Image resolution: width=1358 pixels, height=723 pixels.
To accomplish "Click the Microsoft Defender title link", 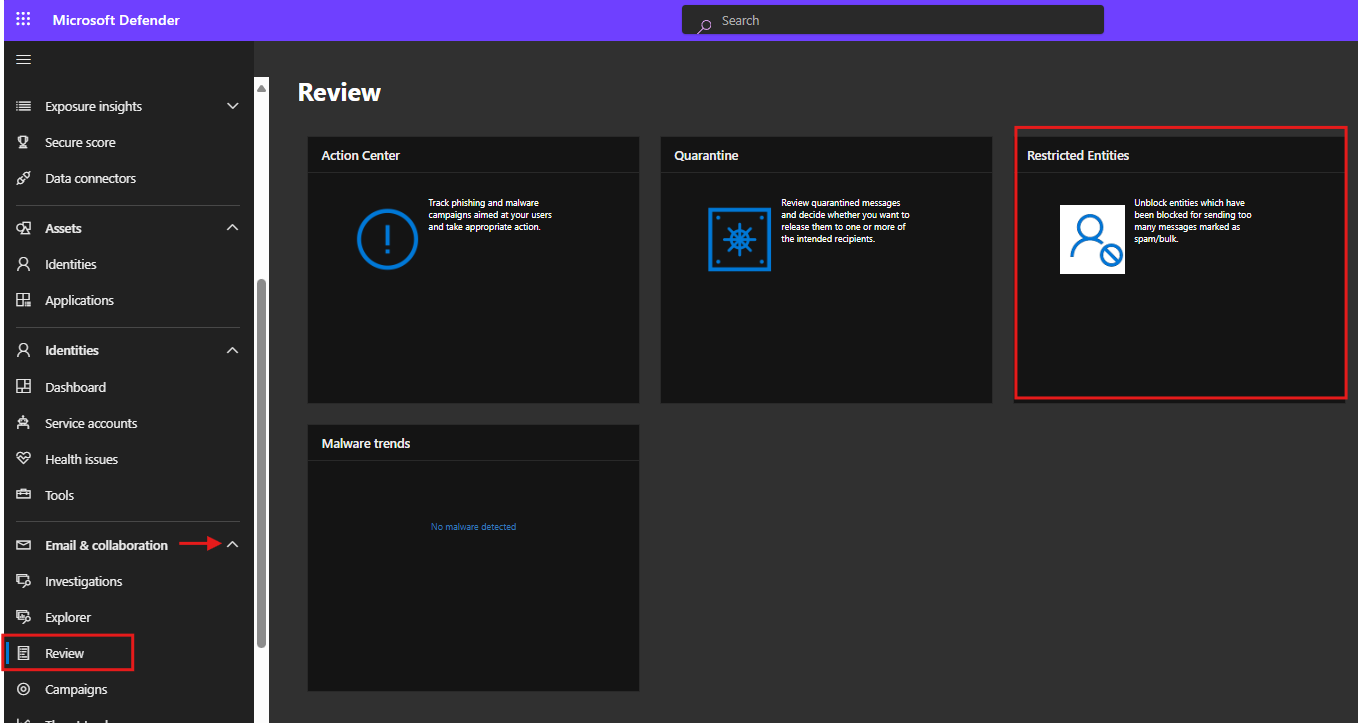I will tap(116, 20).
